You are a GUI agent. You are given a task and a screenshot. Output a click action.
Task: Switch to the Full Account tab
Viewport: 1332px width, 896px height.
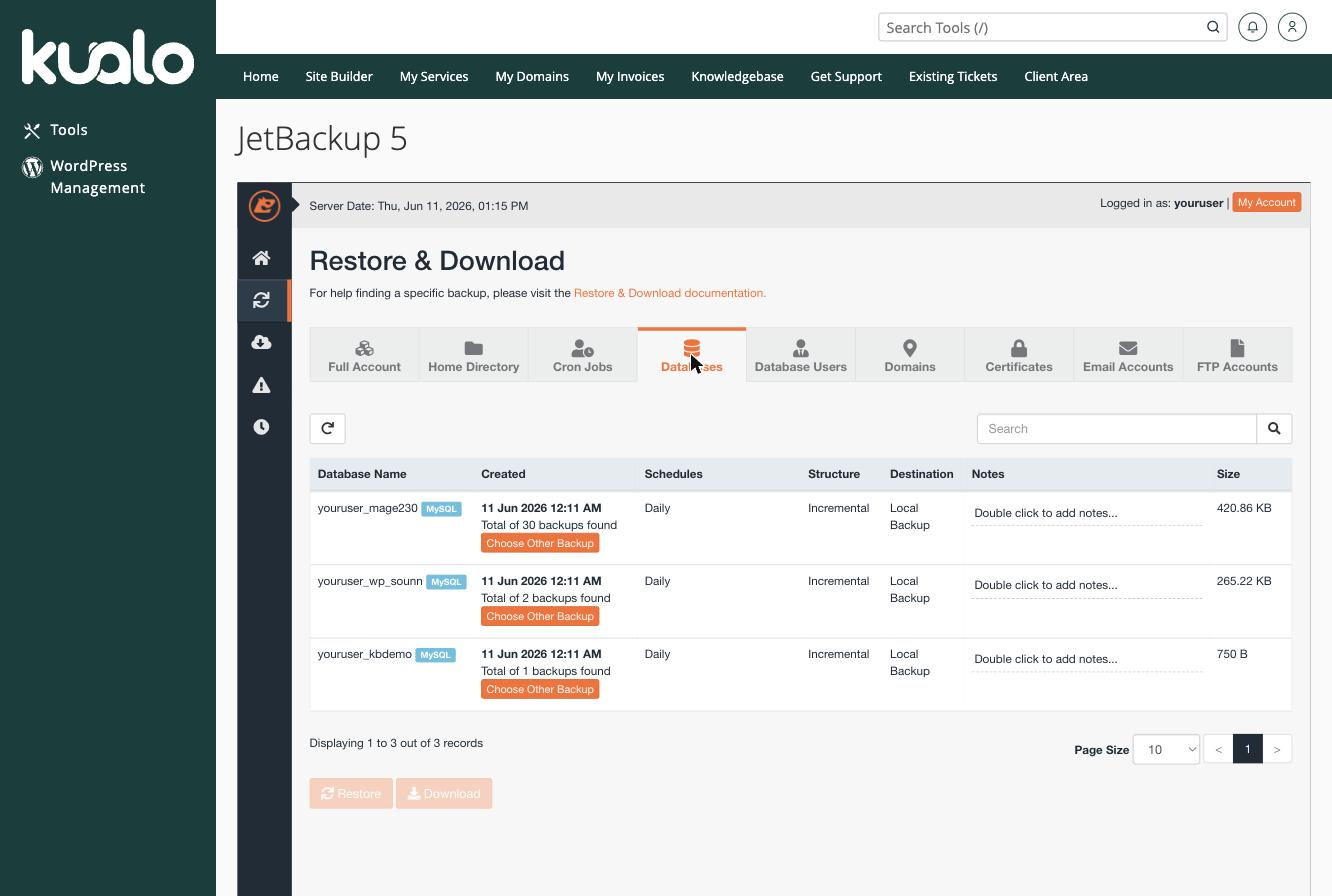[x=364, y=355]
